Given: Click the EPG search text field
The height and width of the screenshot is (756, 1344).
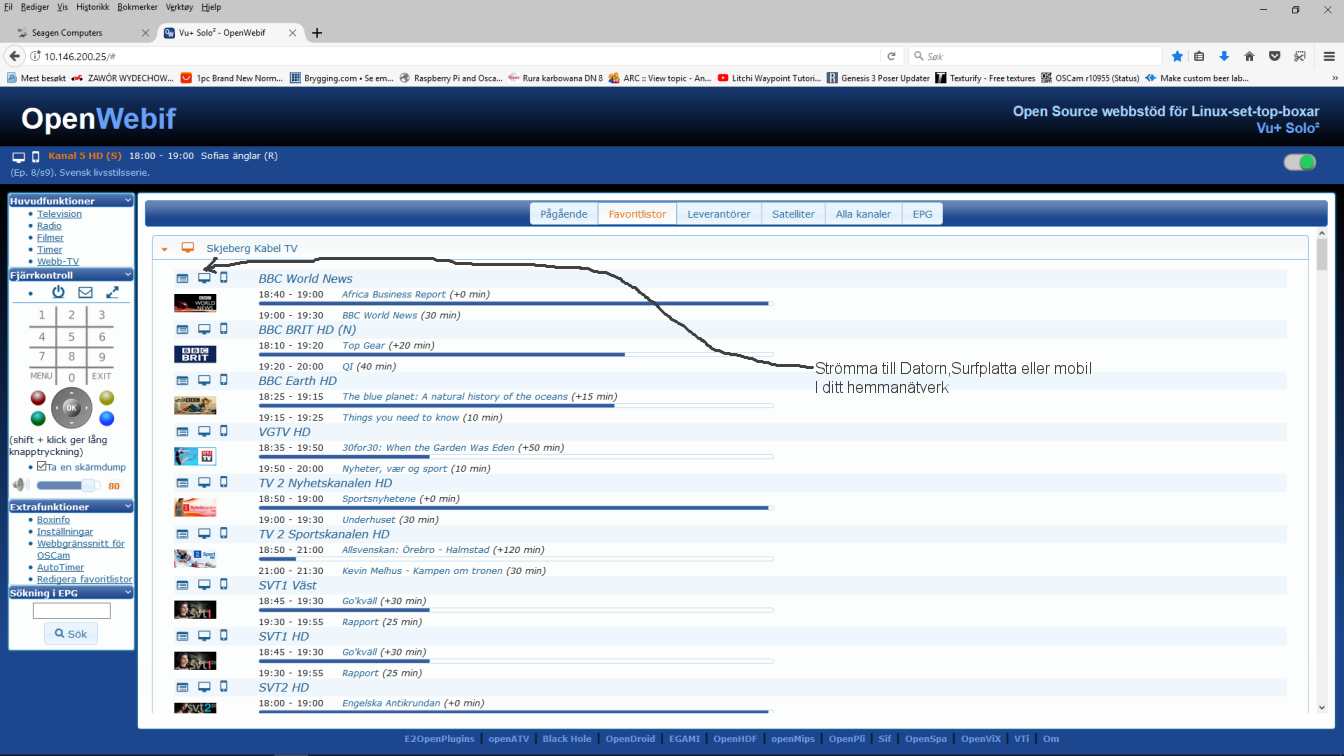Looking at the screenshot, I should pyautogui.click(x=71, y=610).
